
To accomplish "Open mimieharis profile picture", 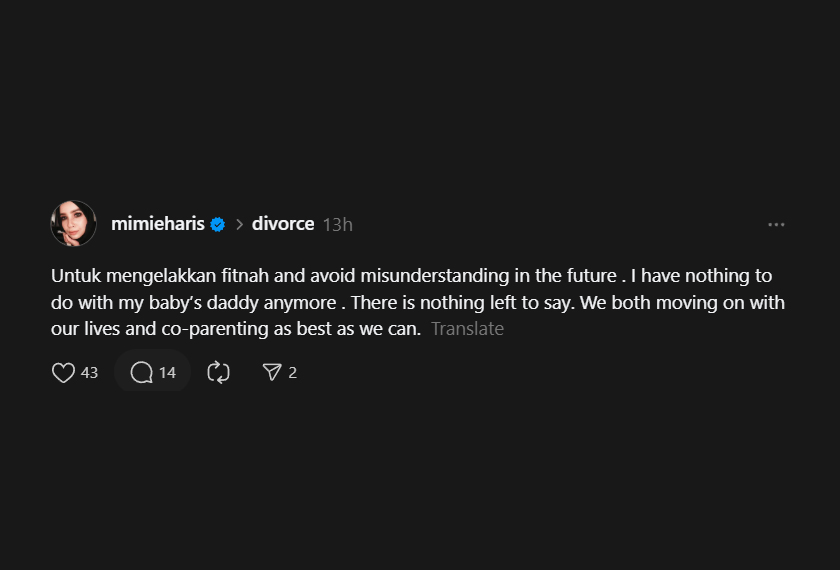I will pyautogui.click(x=73, y=224).
